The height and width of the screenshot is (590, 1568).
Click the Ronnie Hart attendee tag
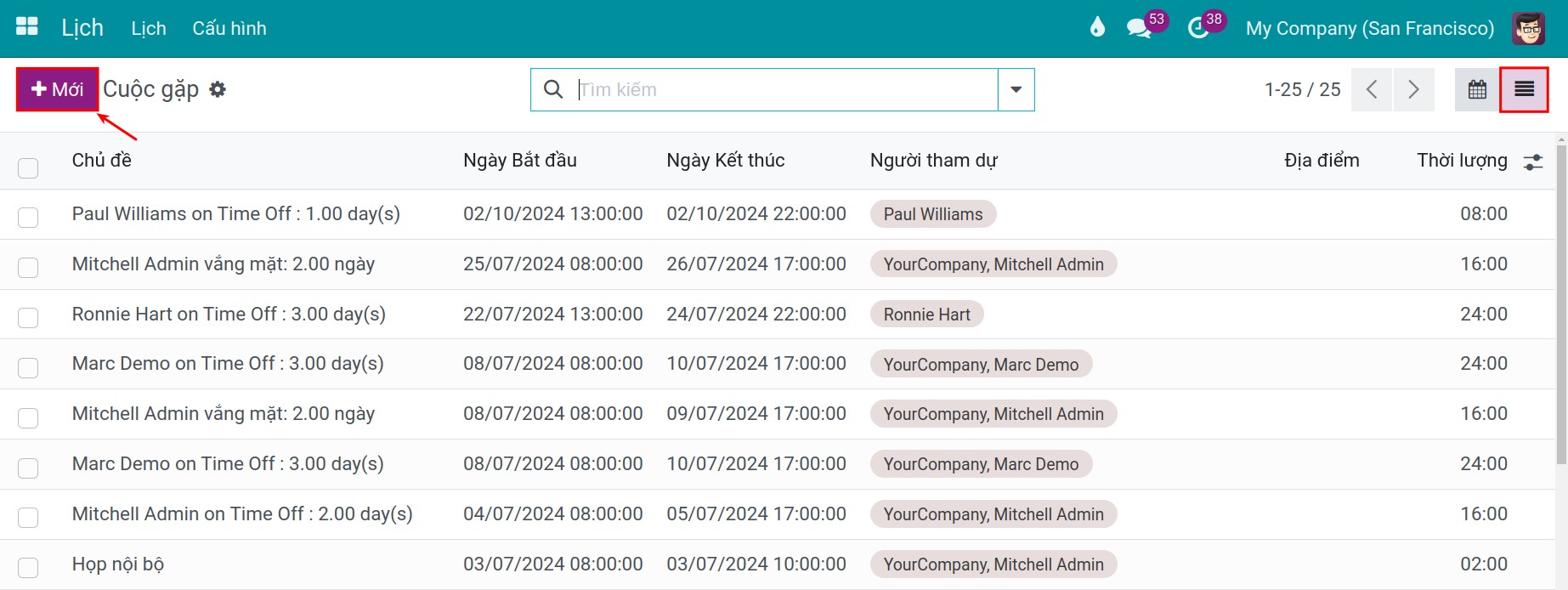point(926,315)
